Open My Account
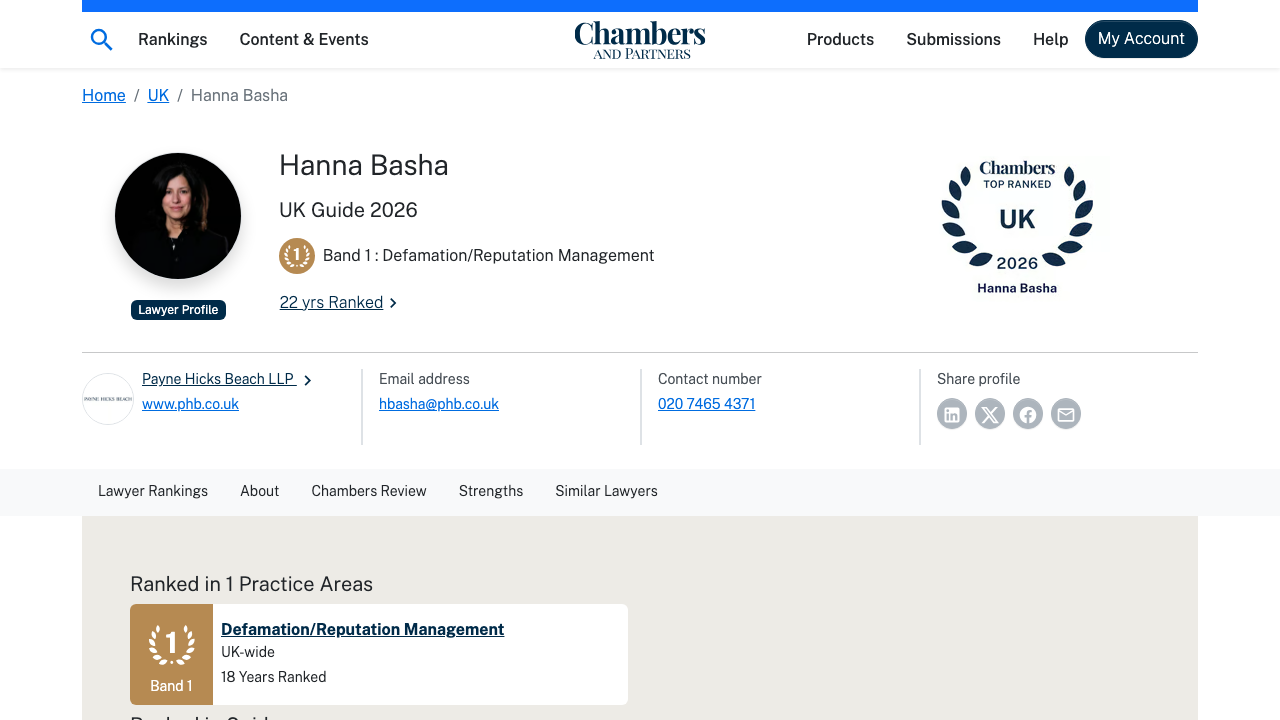1280x720 pixels. click(x=1141, y=39)
